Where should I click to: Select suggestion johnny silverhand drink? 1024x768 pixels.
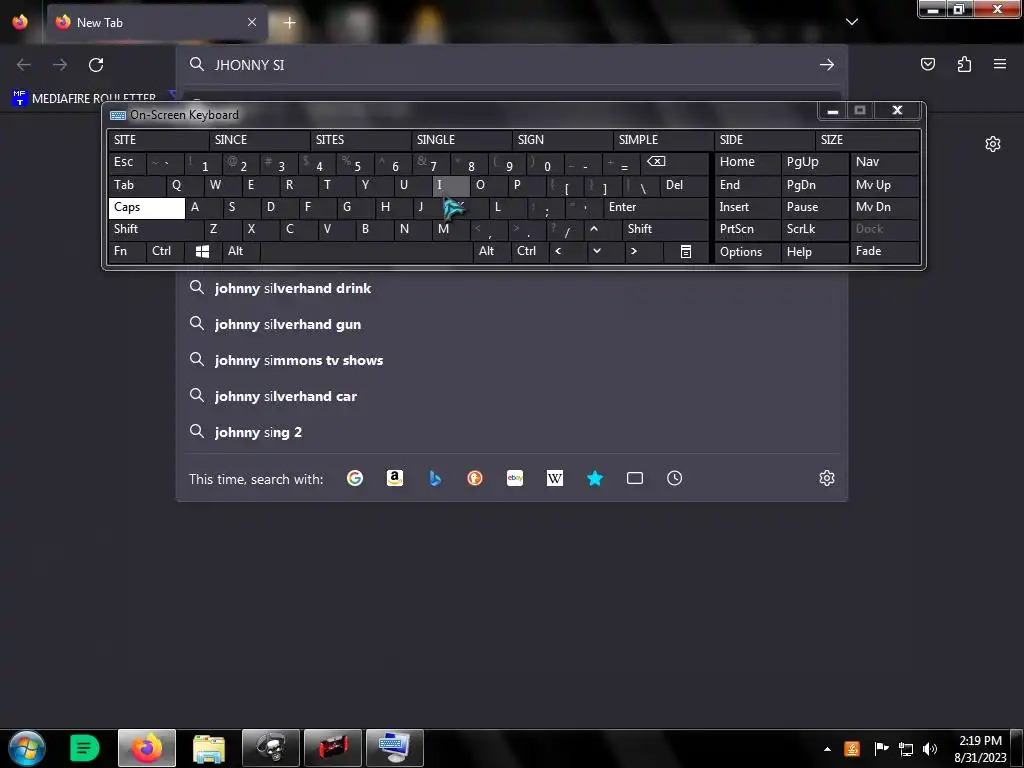tap(512, 288)
